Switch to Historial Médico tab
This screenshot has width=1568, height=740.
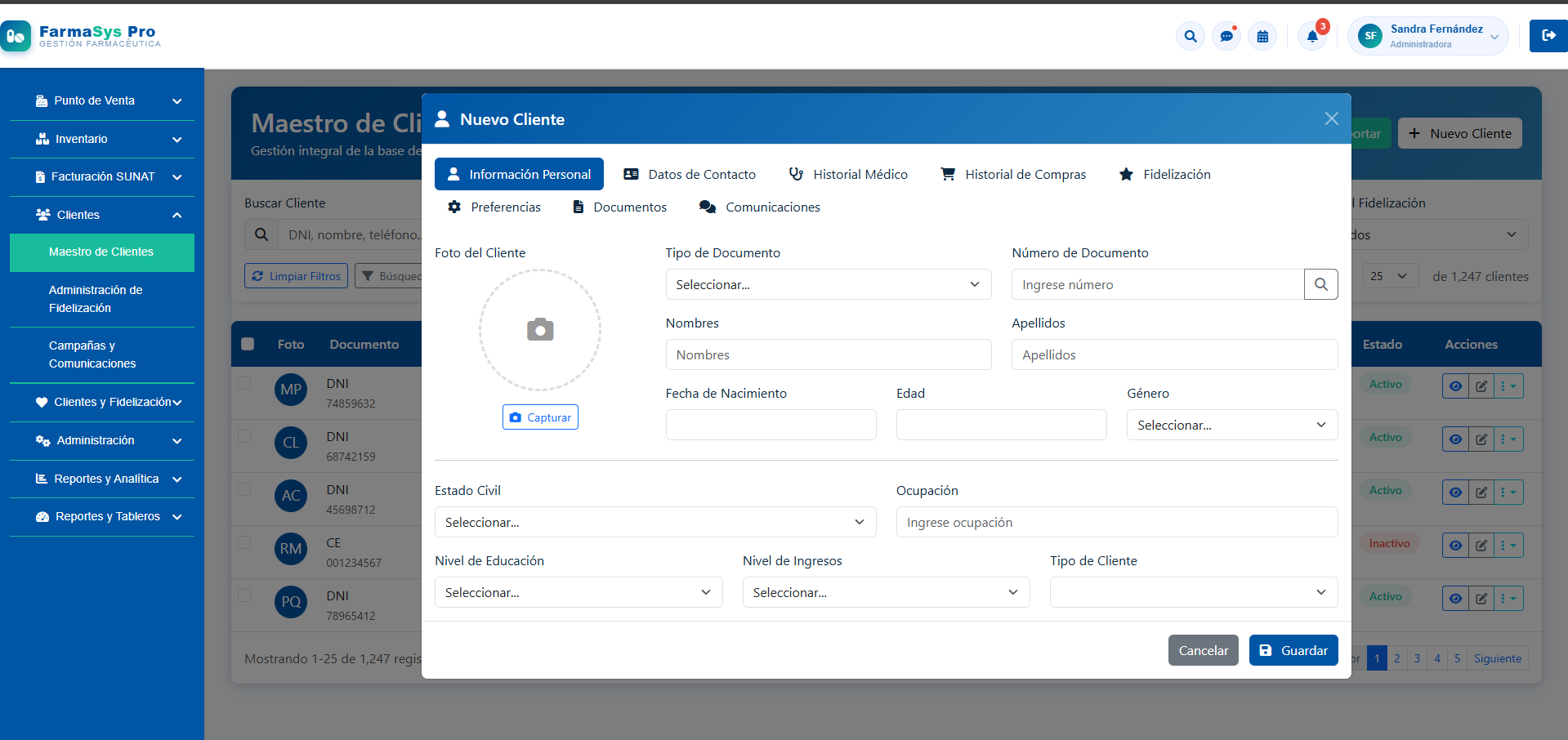[848, 174]
